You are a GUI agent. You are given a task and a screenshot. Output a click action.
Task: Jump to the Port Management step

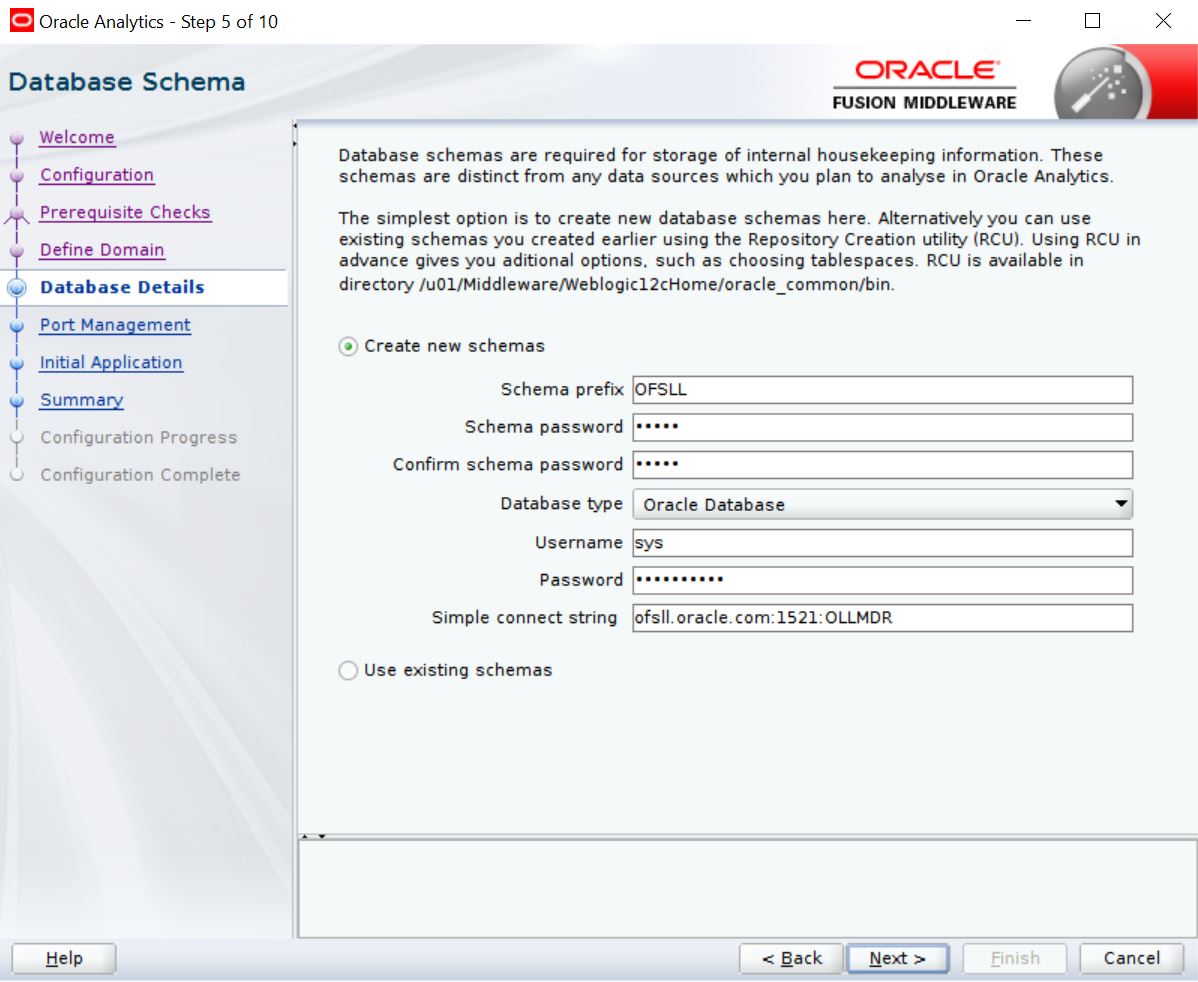click(x=115, y=325)
